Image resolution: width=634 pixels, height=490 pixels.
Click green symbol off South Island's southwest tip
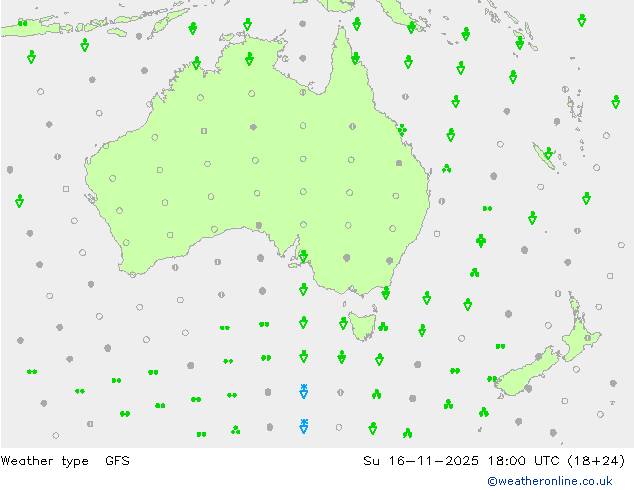pos(492,379)
